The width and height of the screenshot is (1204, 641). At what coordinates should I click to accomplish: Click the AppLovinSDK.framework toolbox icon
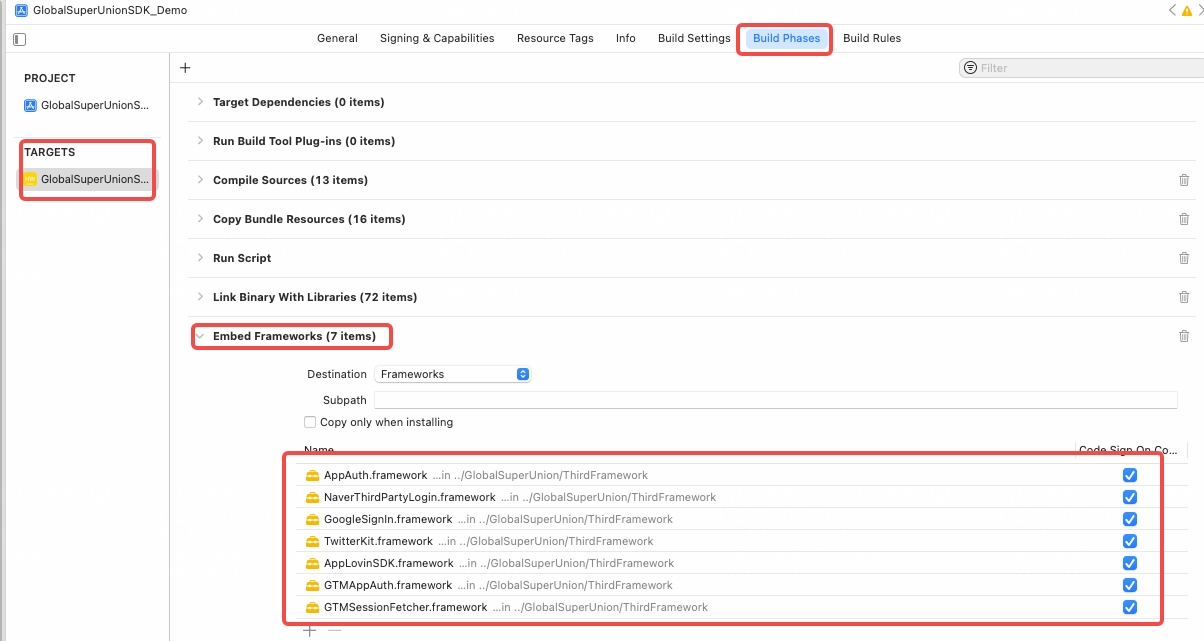[312, 563]
